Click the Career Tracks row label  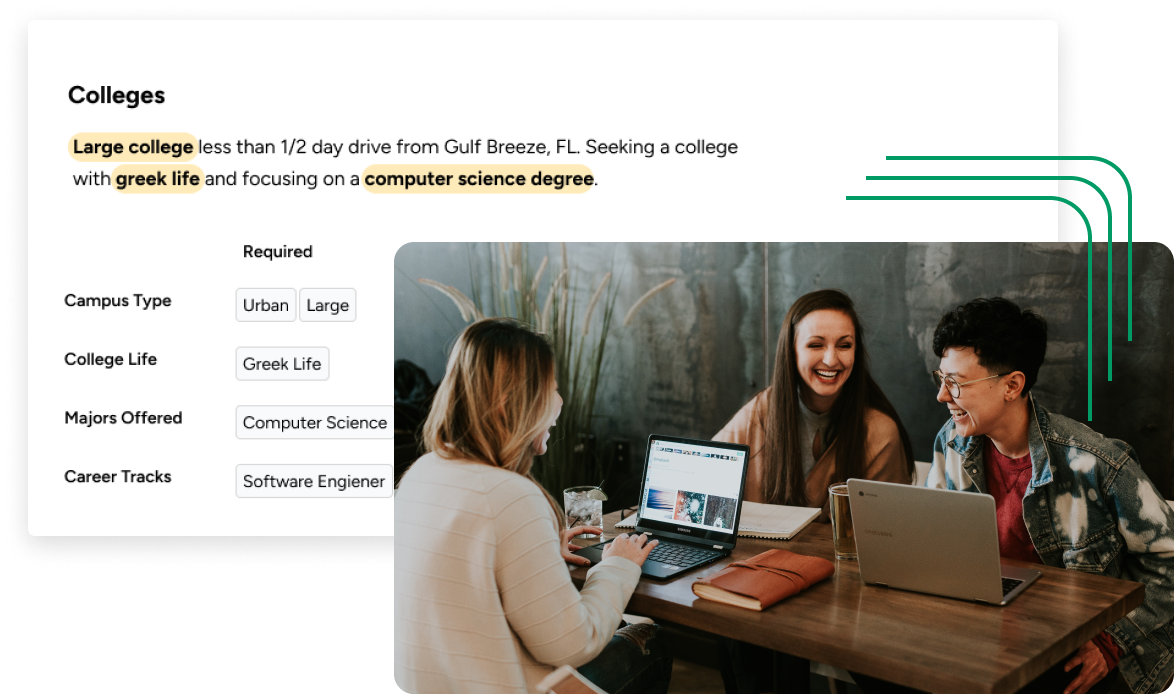pos(118,477)
